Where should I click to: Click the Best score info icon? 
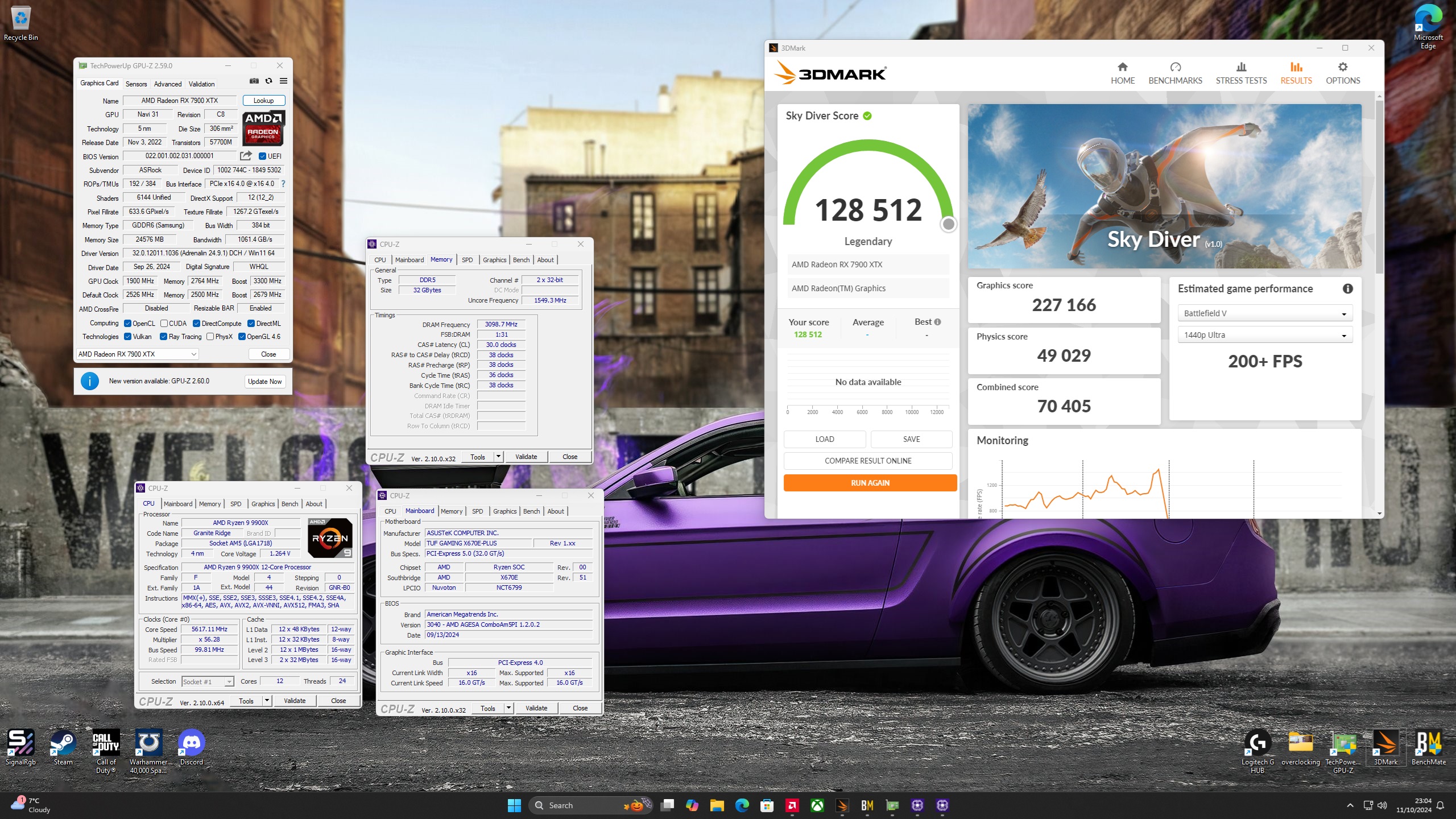(x=937, y=322)
